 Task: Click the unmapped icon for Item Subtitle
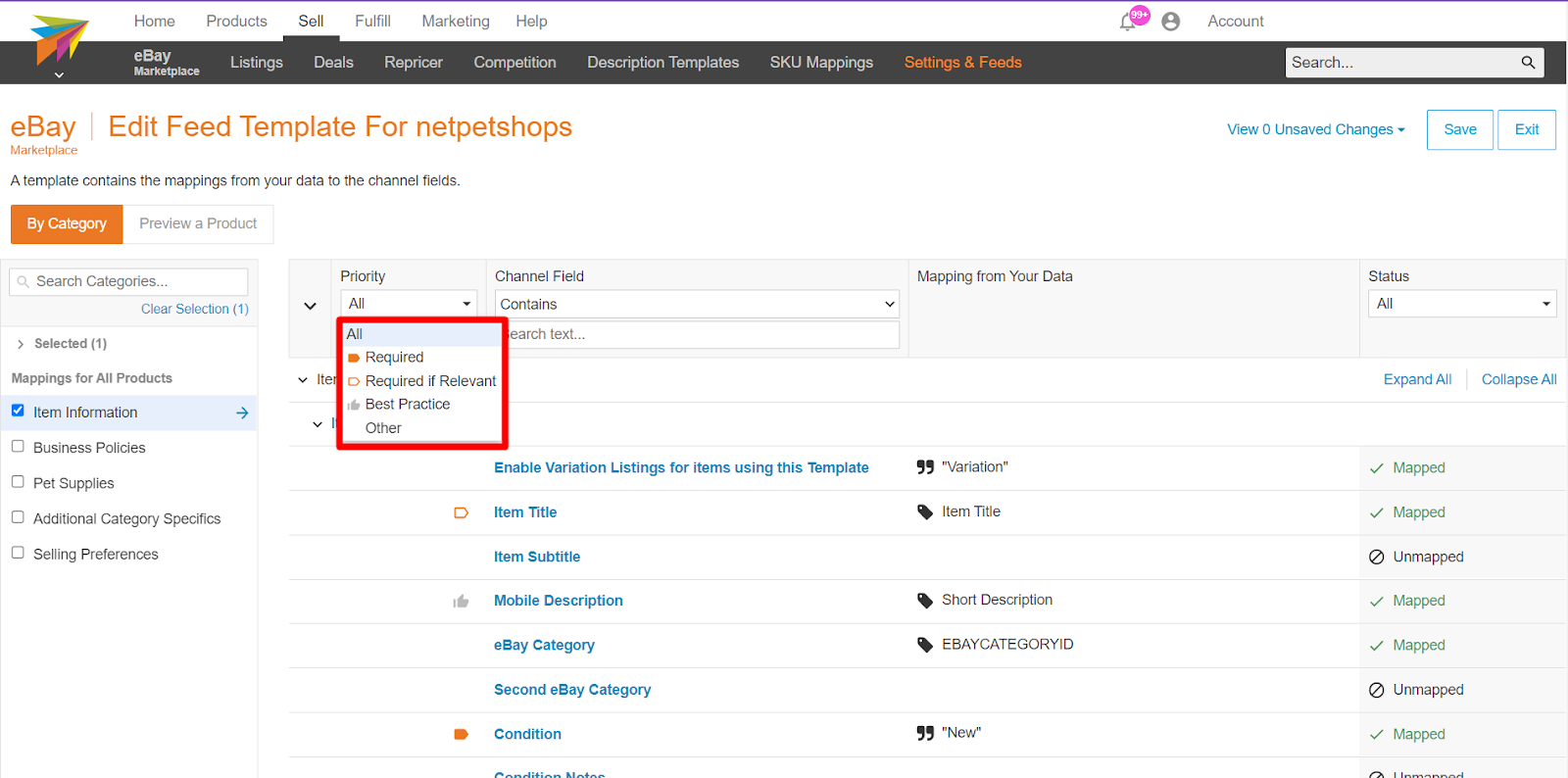coord(1377,557)
